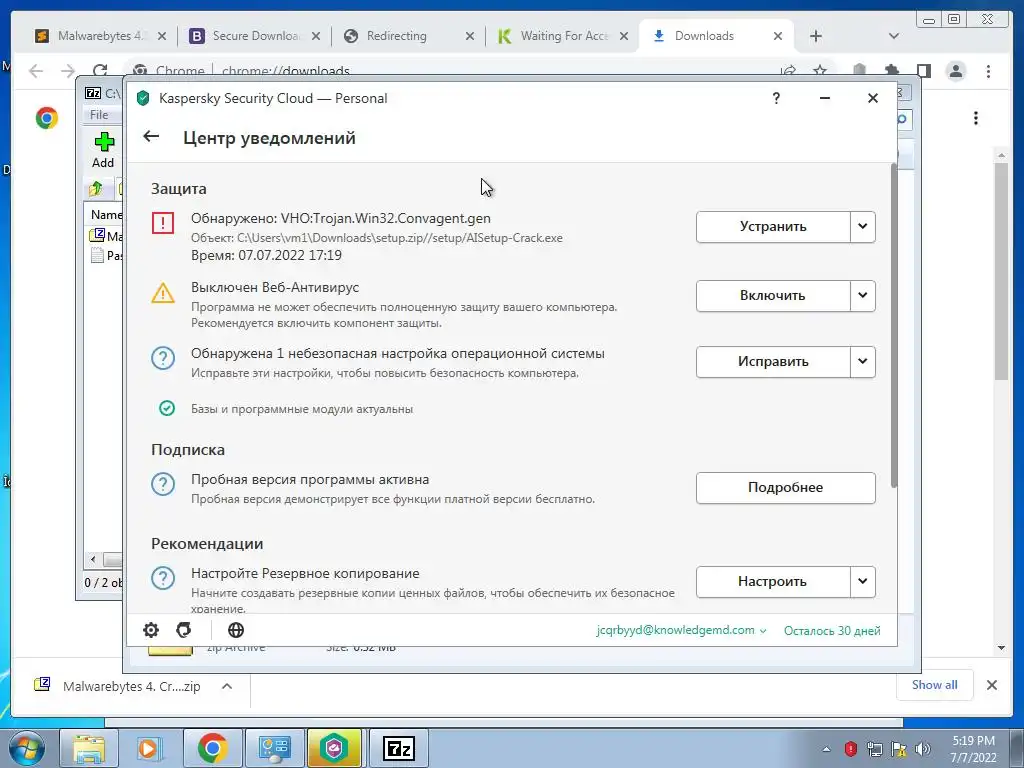Click Исправить for unsafe OS setting

point(773,362)
